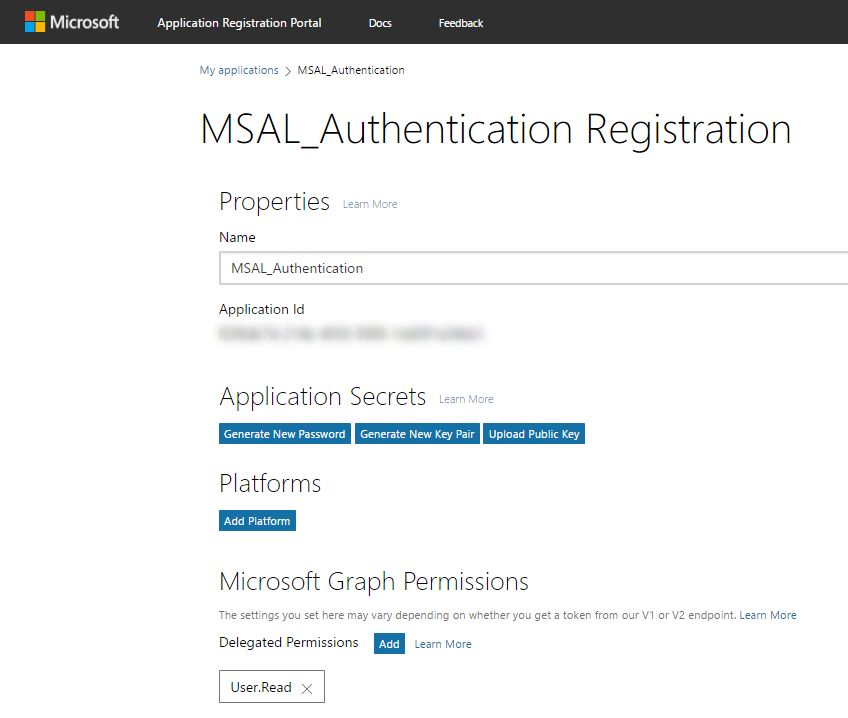This screenshot has height=718, width=848.
Task: Click the Add Platform button
Action: click(x=257, y=521)
